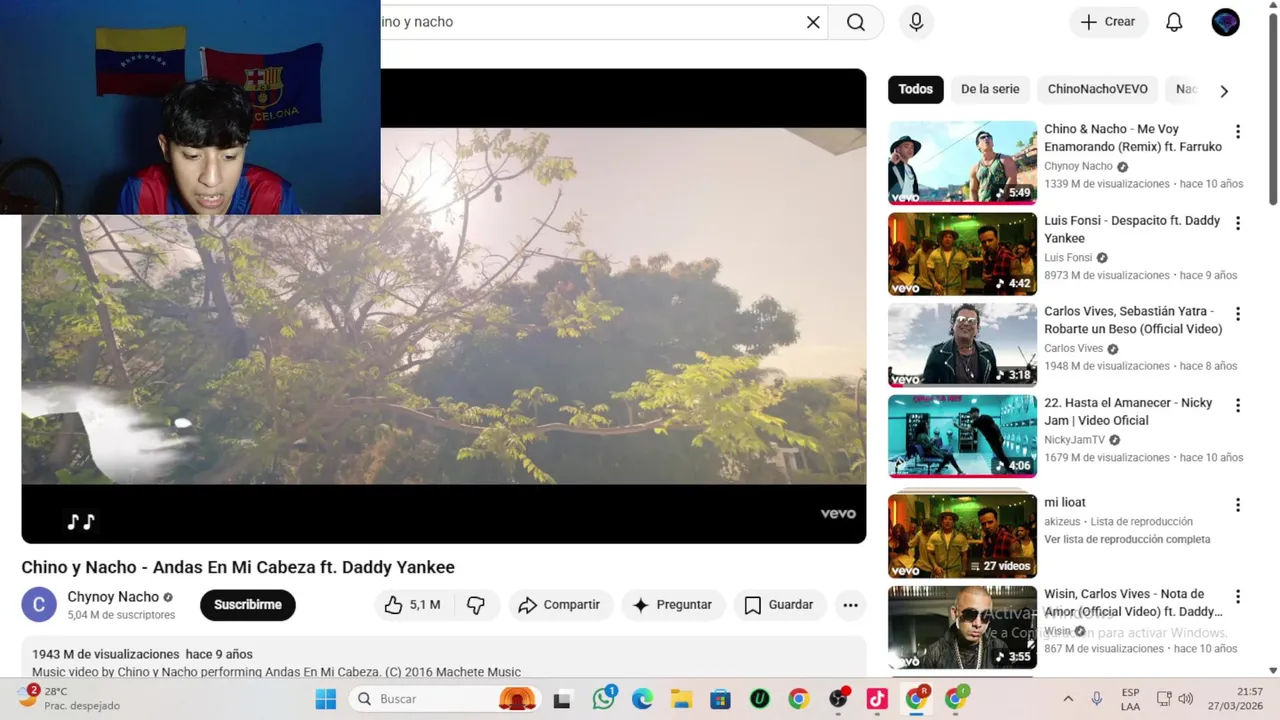Image resolution: width=1280 pixels, height=720 pixels.
Task: Subscribe with the Suscribirme button
Action: 248,605
